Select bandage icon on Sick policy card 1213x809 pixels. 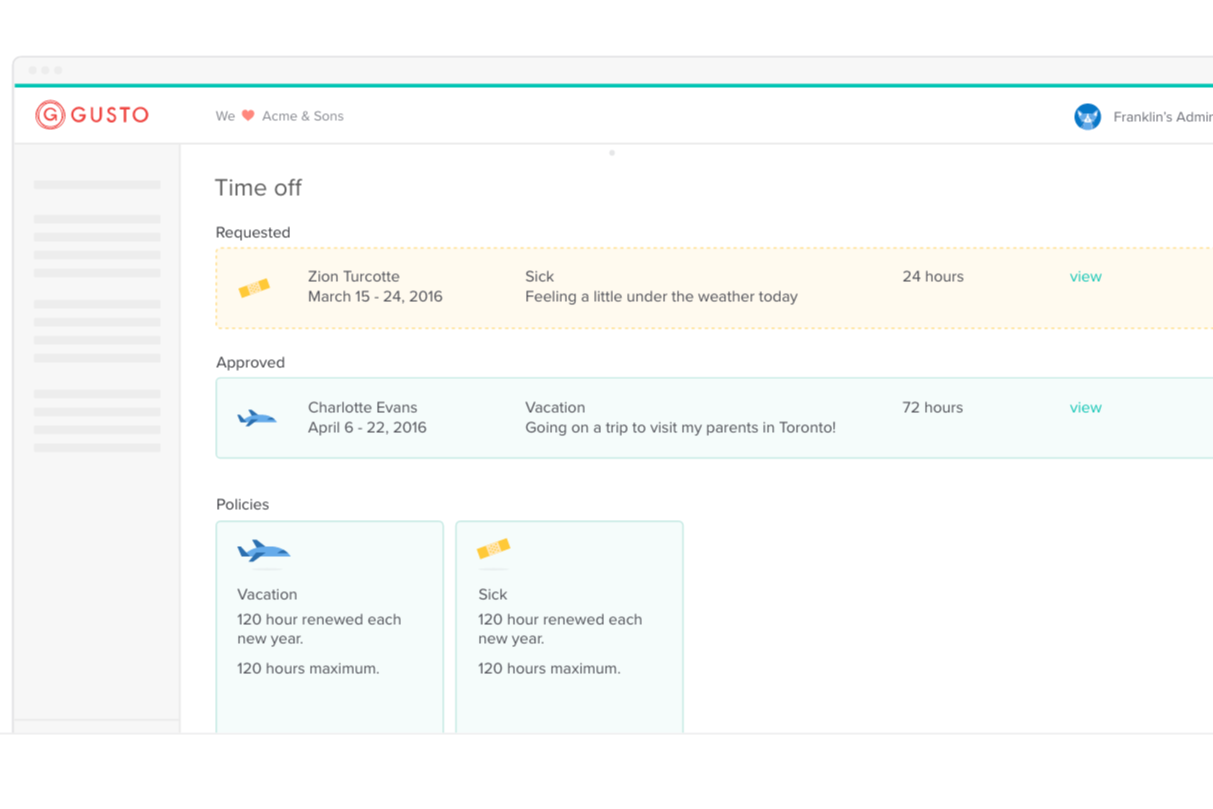coord(493,549)
